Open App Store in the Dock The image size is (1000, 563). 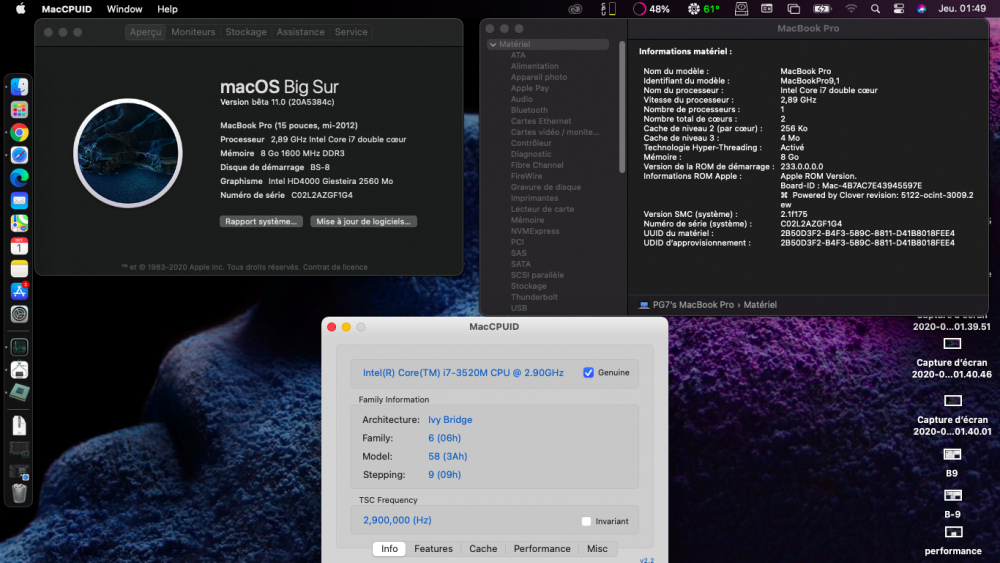click(x=19, y=291)
